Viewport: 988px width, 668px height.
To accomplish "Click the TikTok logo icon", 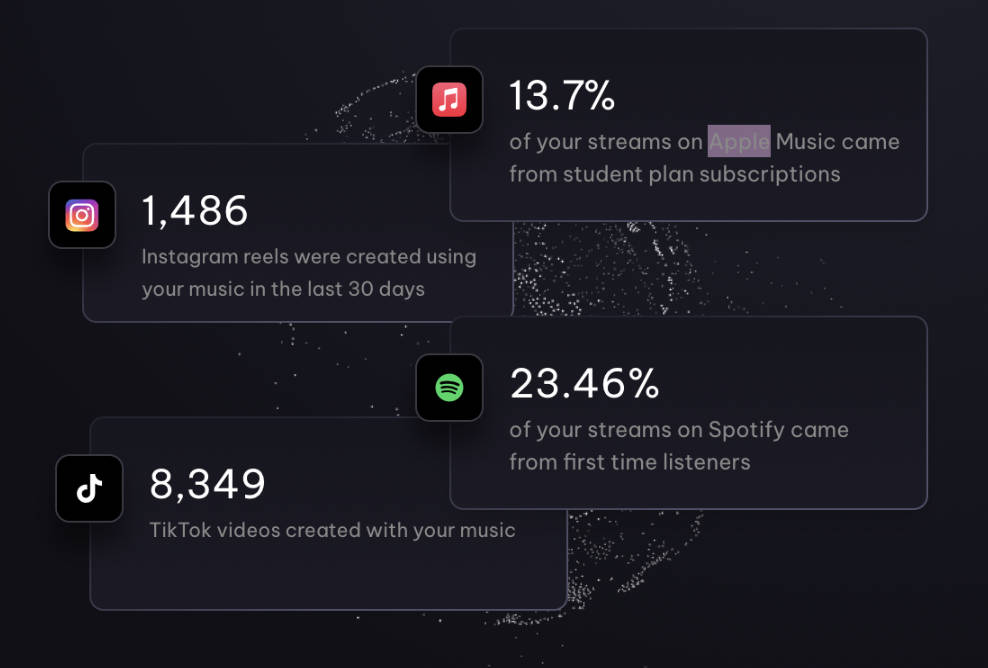I will point(89,488).
